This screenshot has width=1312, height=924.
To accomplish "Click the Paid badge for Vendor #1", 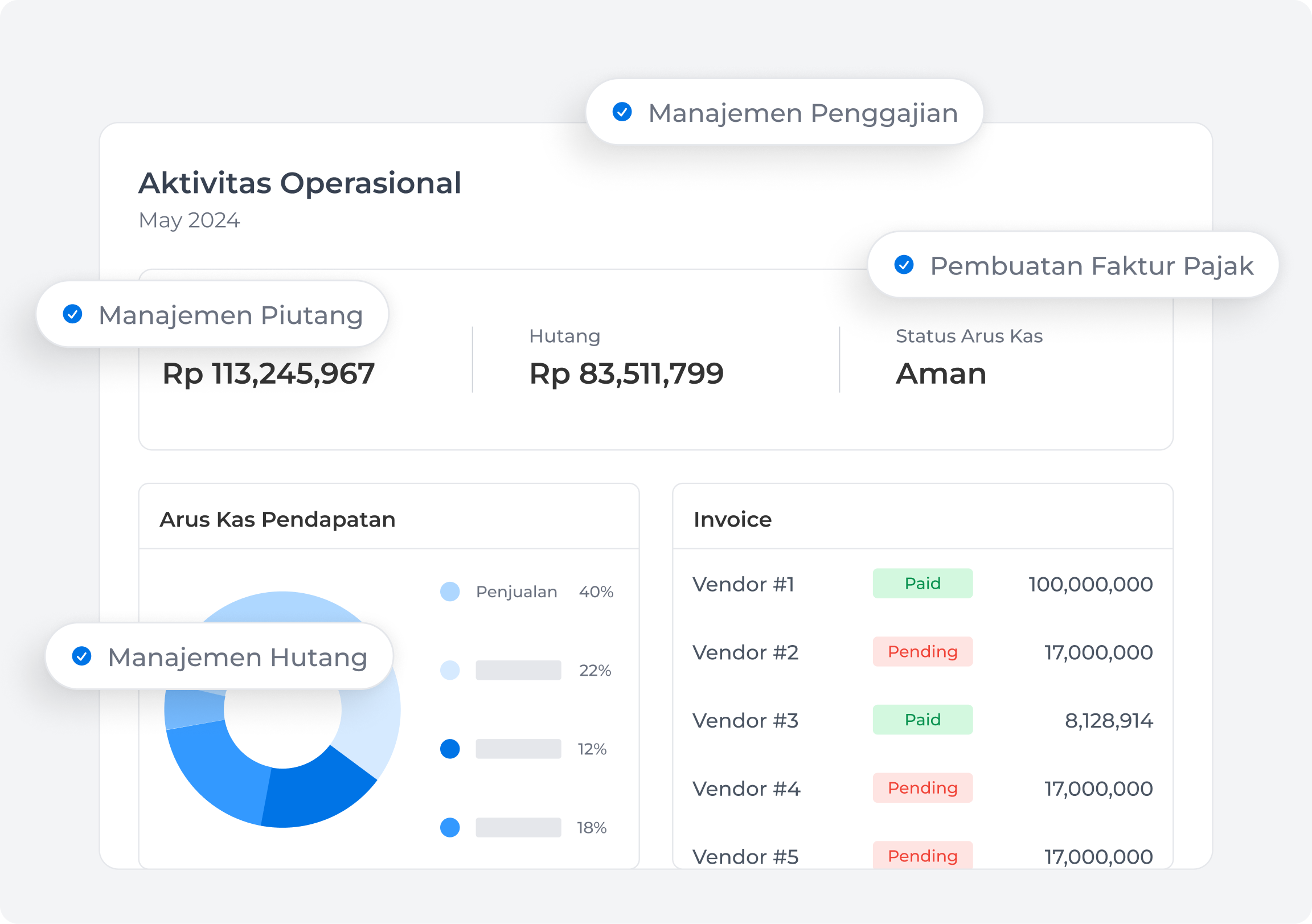I will click(x=922, y=584).
